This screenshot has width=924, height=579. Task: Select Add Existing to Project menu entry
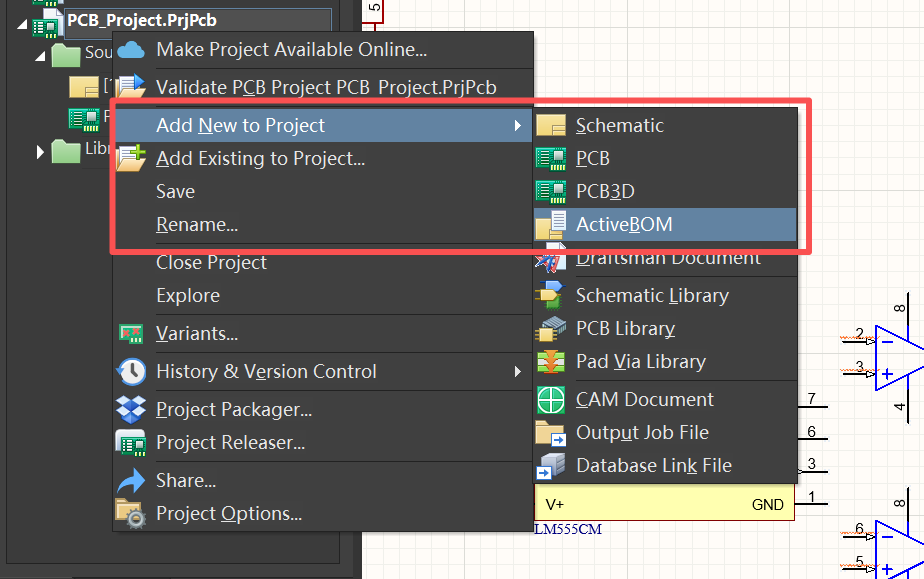point(323,158)
